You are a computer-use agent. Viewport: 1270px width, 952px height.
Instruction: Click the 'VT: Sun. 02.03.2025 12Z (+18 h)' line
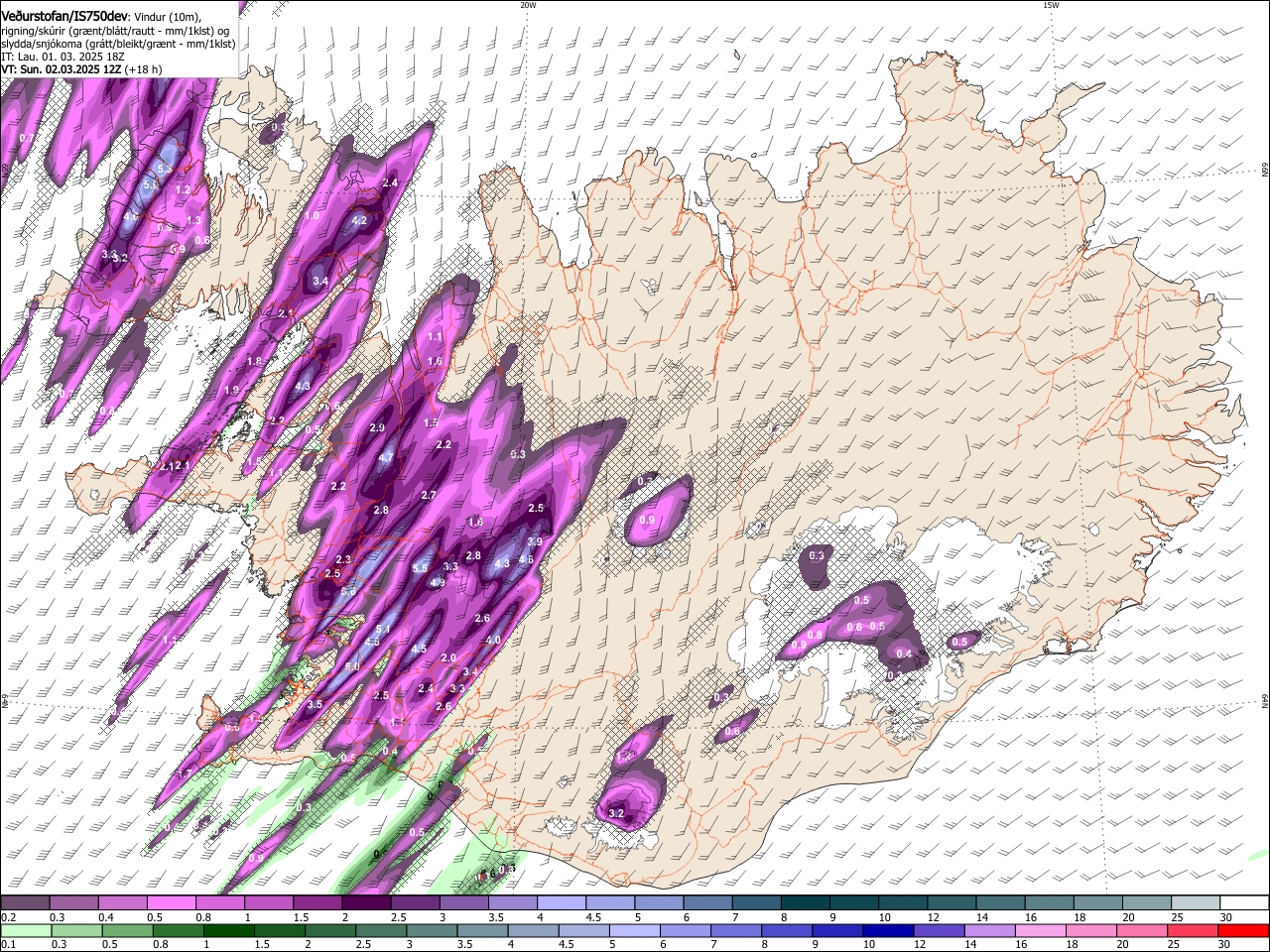click(81, 70)
